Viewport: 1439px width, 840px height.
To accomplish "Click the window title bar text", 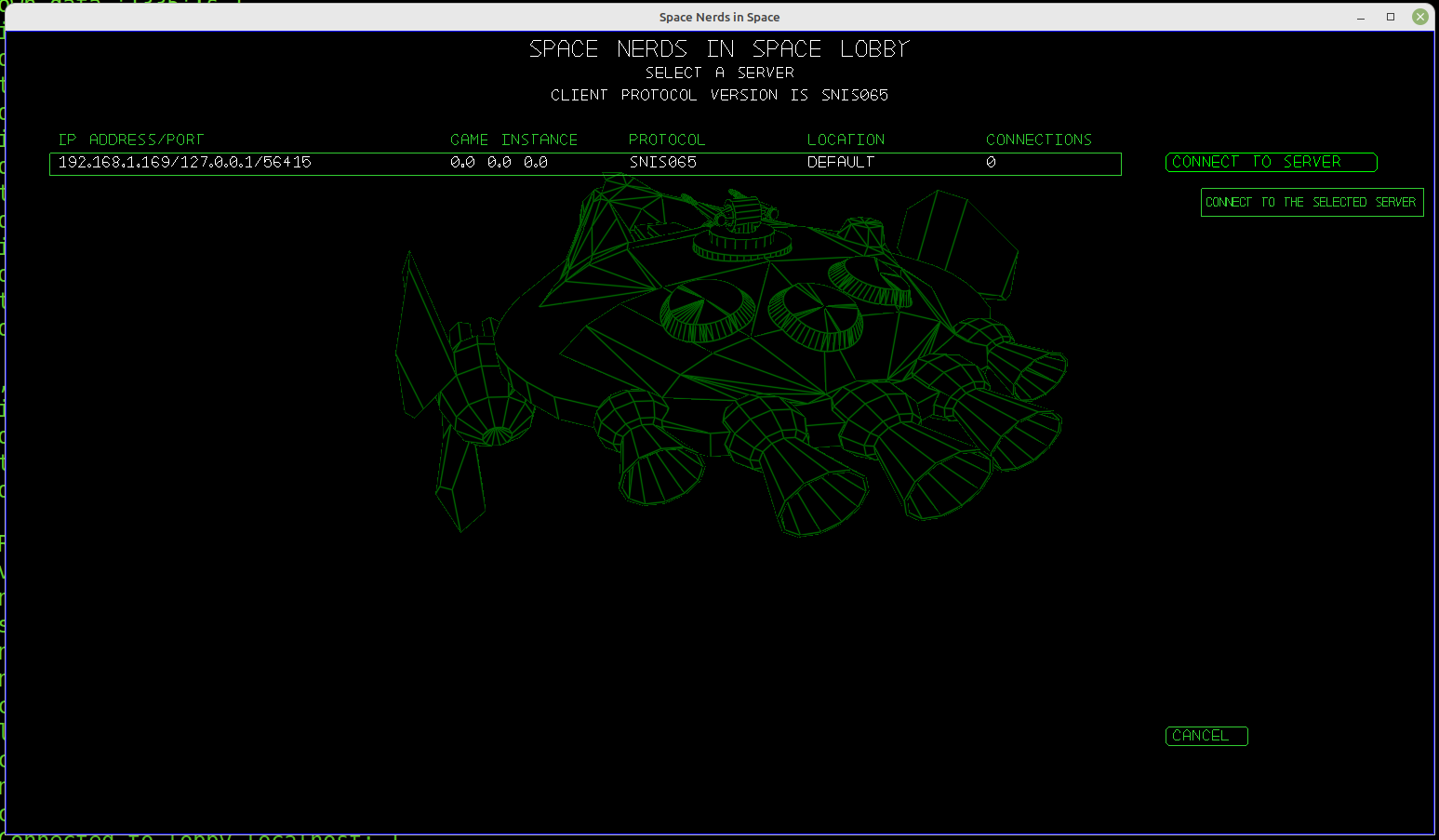I will (719, 17).
